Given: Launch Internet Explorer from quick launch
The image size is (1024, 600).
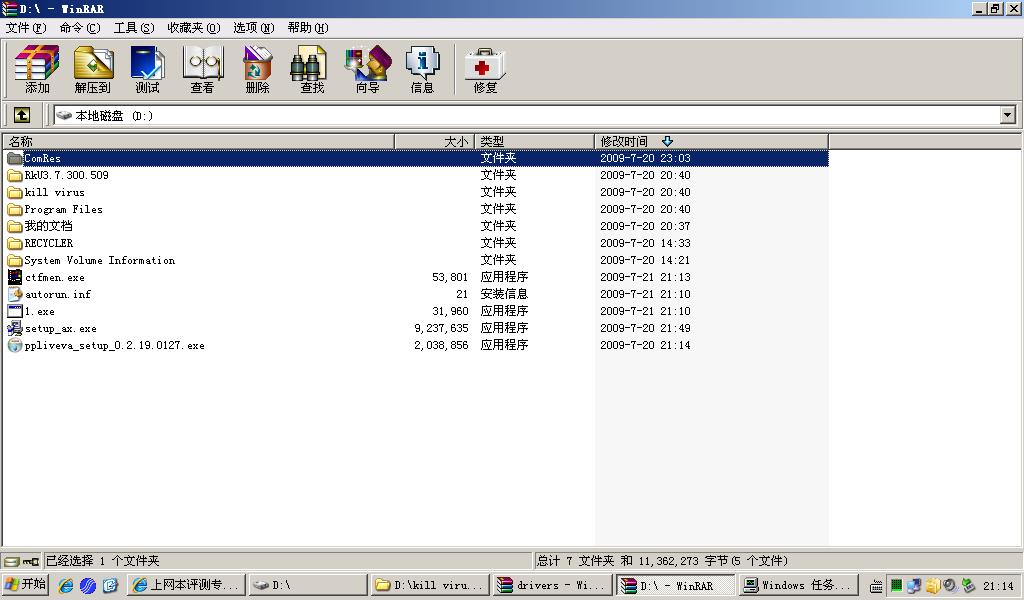Looking at the screenshot, I should coord(65,586).
